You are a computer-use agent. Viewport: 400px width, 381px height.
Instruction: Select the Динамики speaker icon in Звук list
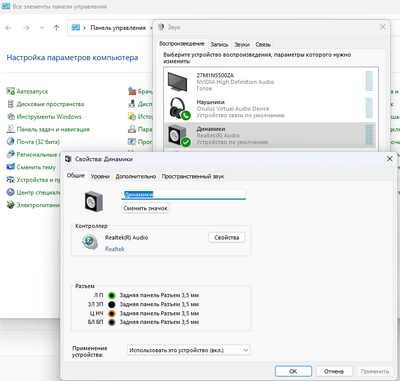tap(179, 135)
